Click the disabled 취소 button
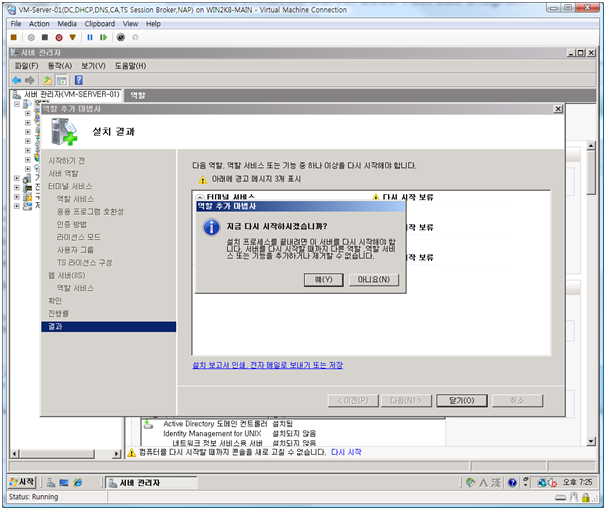 517,401
